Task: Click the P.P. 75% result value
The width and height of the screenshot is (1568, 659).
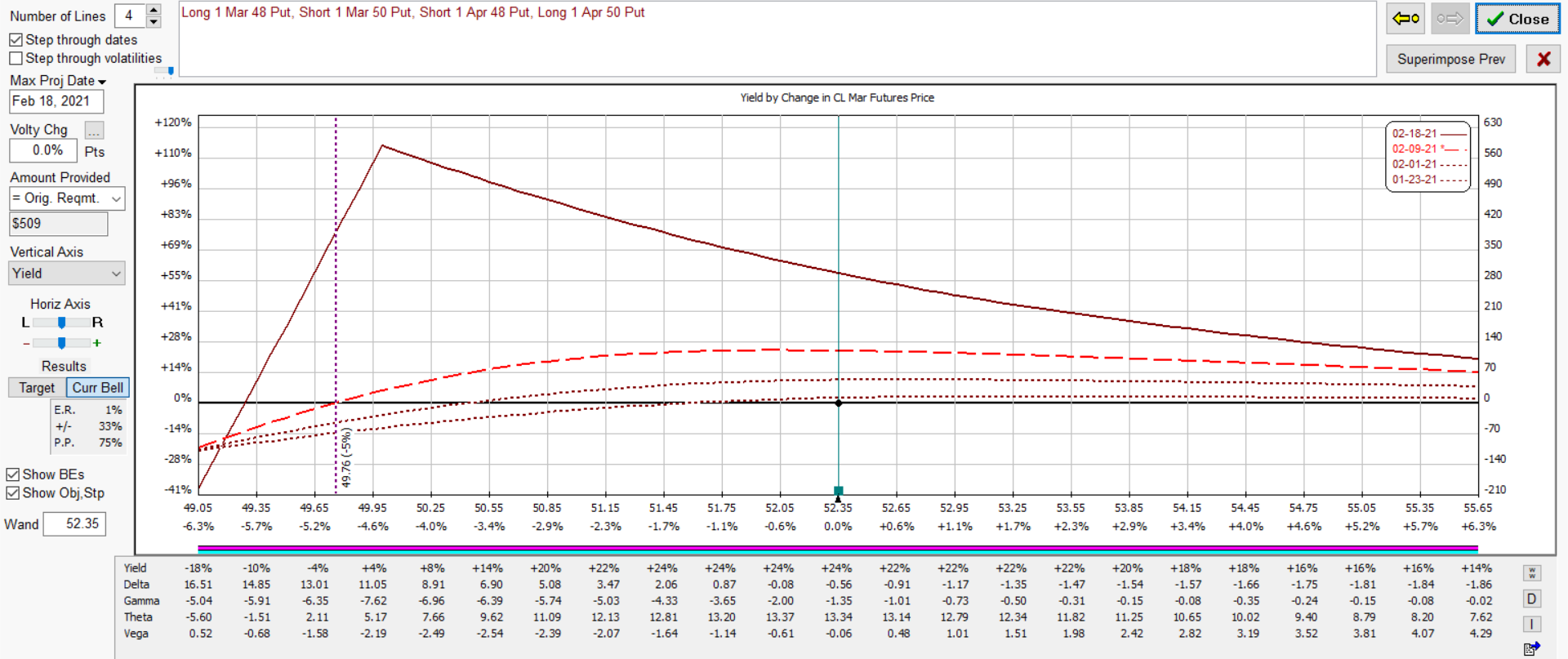Action: pos(110,443)
